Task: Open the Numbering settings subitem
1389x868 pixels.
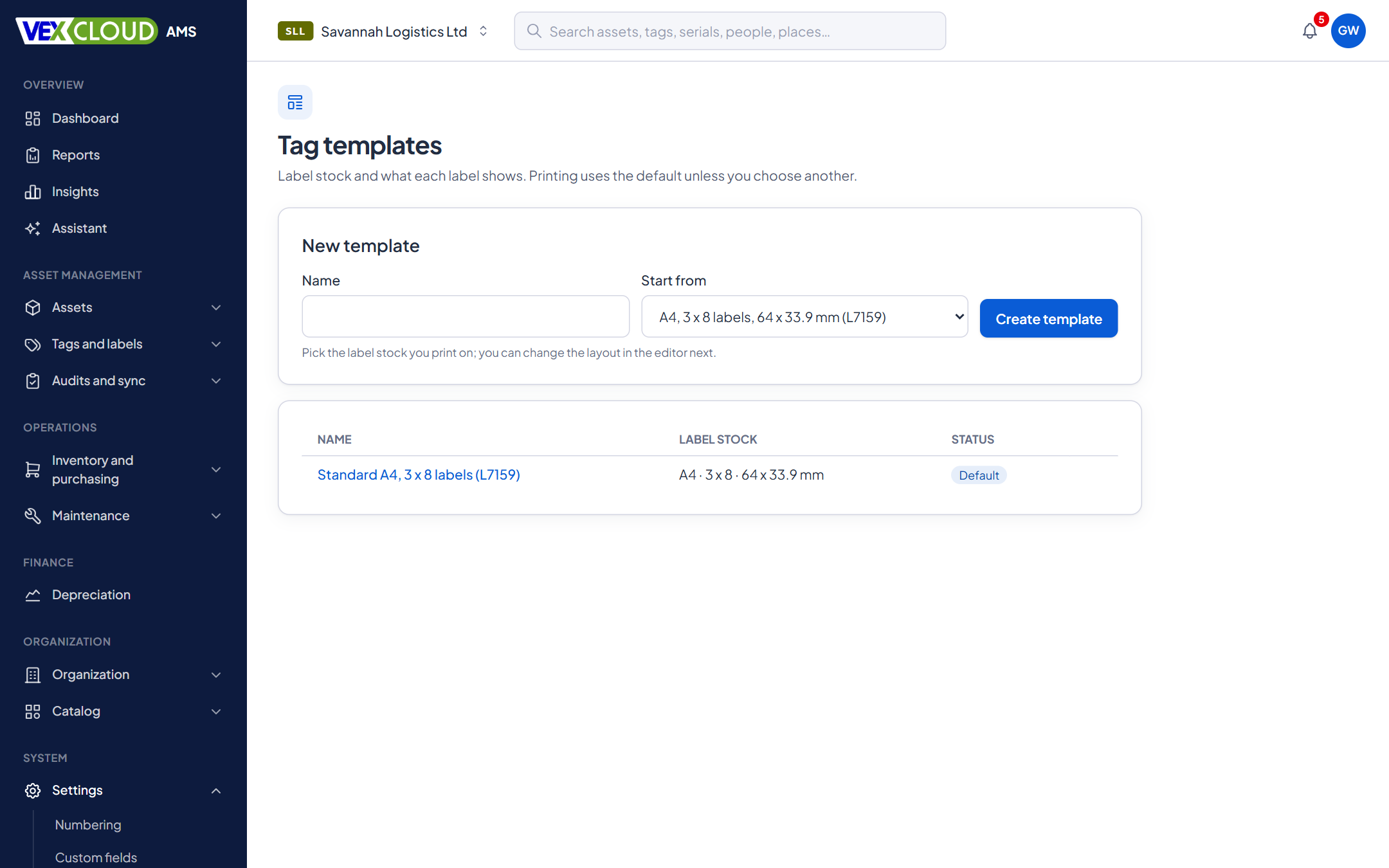Action: pyautogui.click(x=88, y=825)
